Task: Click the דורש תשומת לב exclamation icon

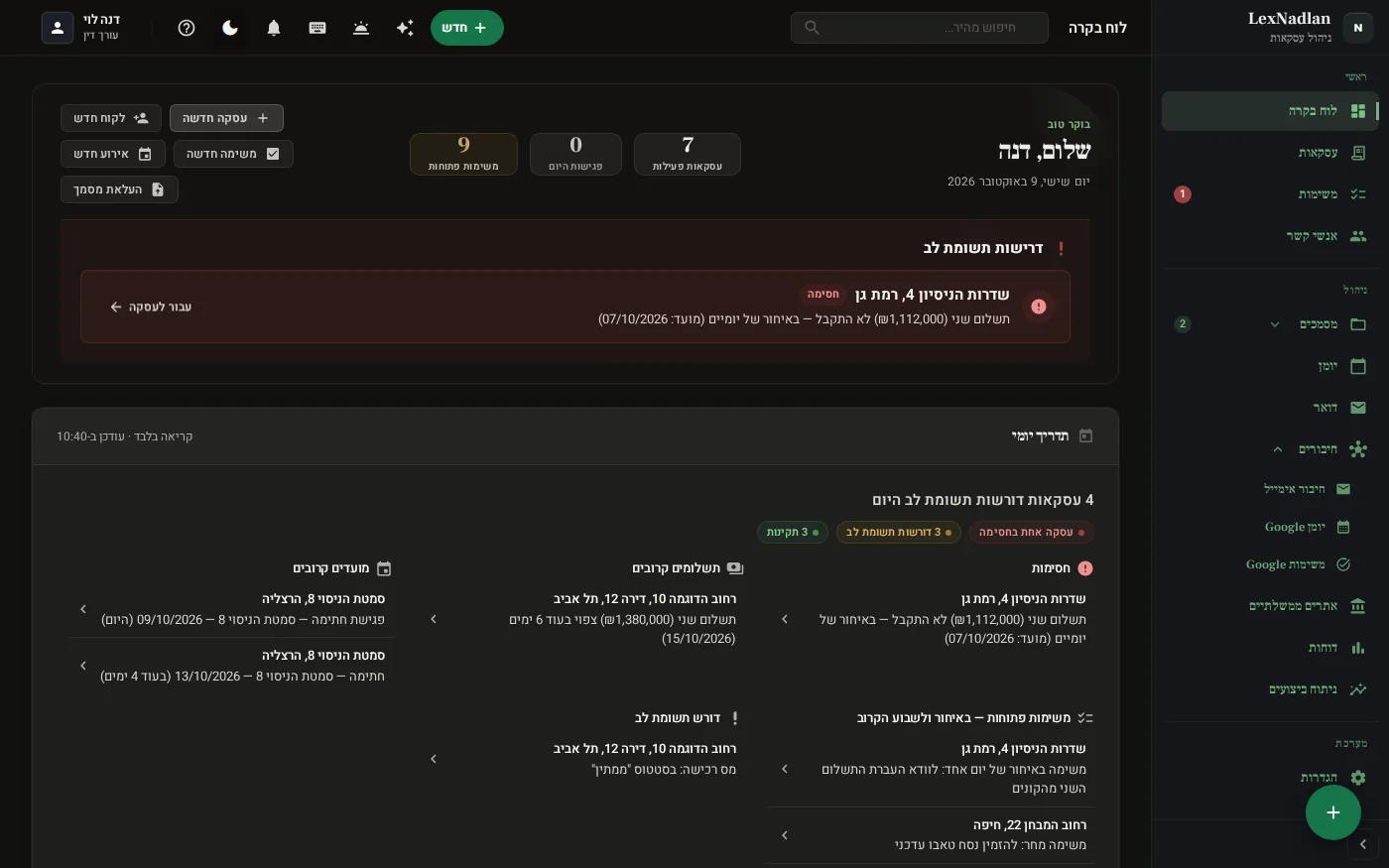Action: click(735, 718)
